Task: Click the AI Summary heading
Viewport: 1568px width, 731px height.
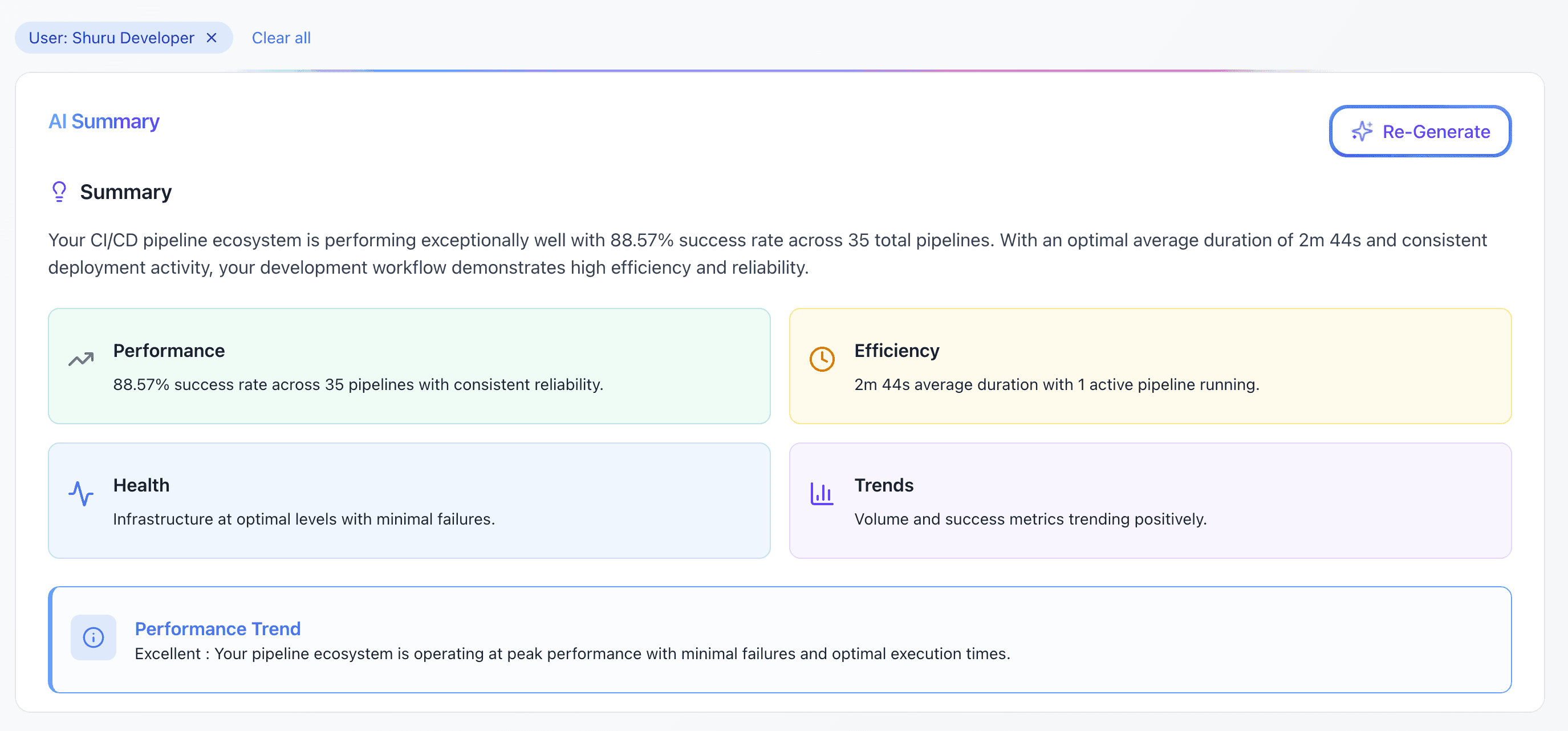Action: click(104, 121)
